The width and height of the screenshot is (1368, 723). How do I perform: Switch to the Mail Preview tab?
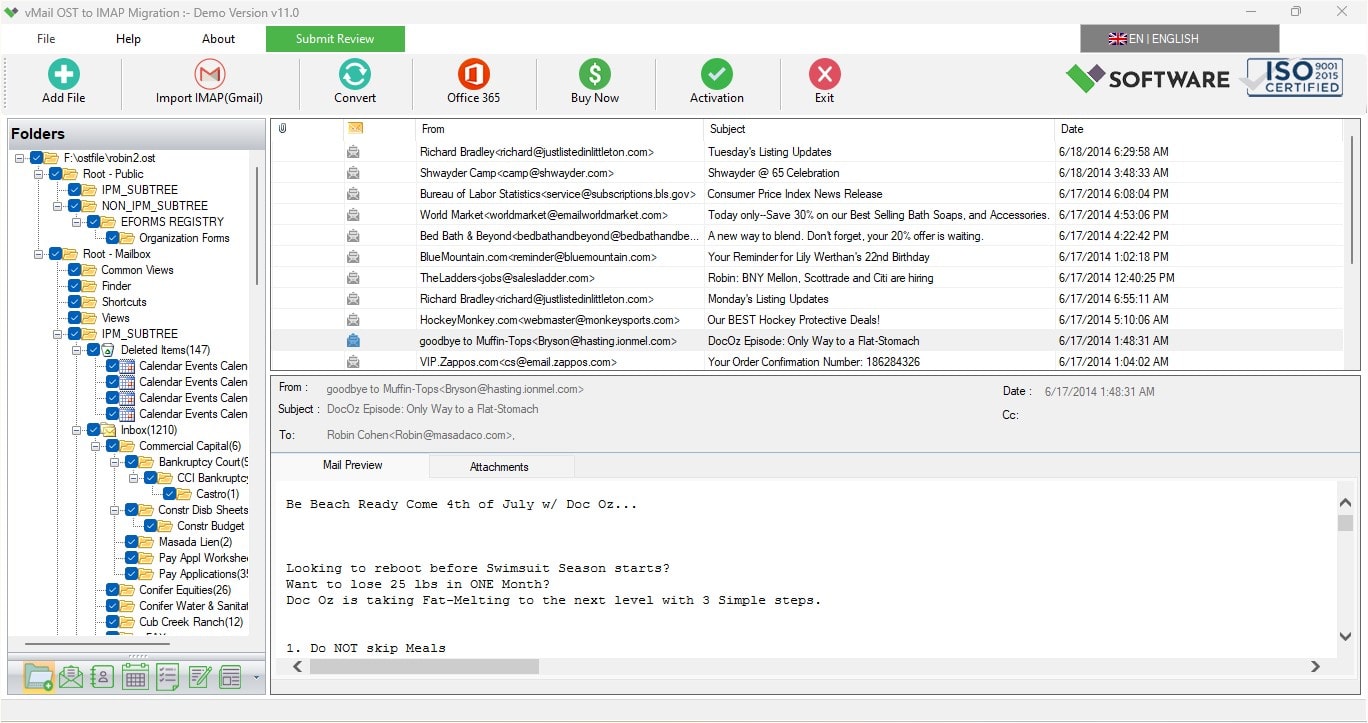coord(352,466)
